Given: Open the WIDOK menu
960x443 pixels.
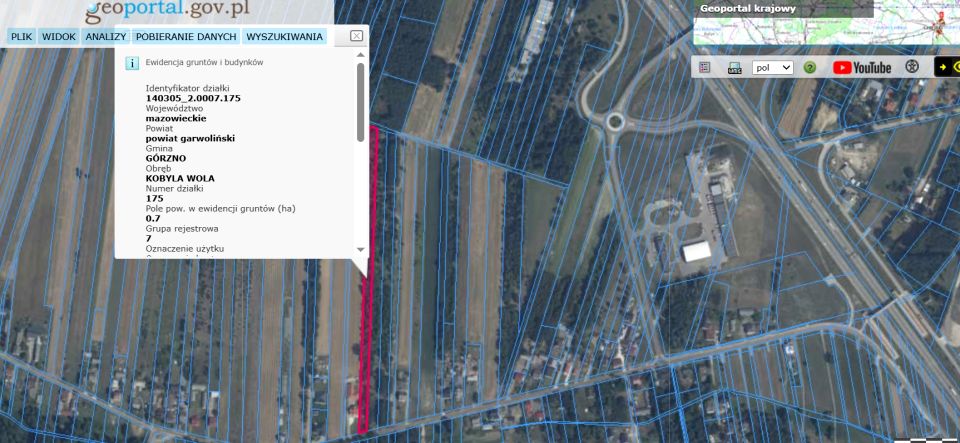Looking at the screenshot, I should (59, 37).
